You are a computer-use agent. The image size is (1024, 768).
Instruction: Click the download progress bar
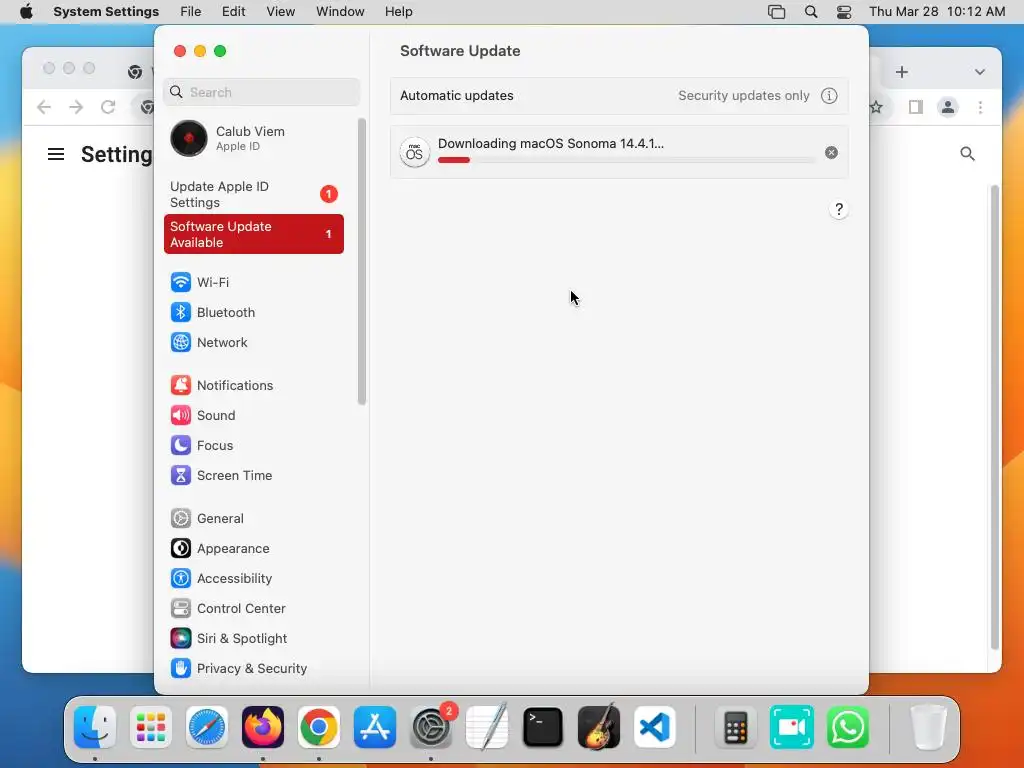[626, 160]
